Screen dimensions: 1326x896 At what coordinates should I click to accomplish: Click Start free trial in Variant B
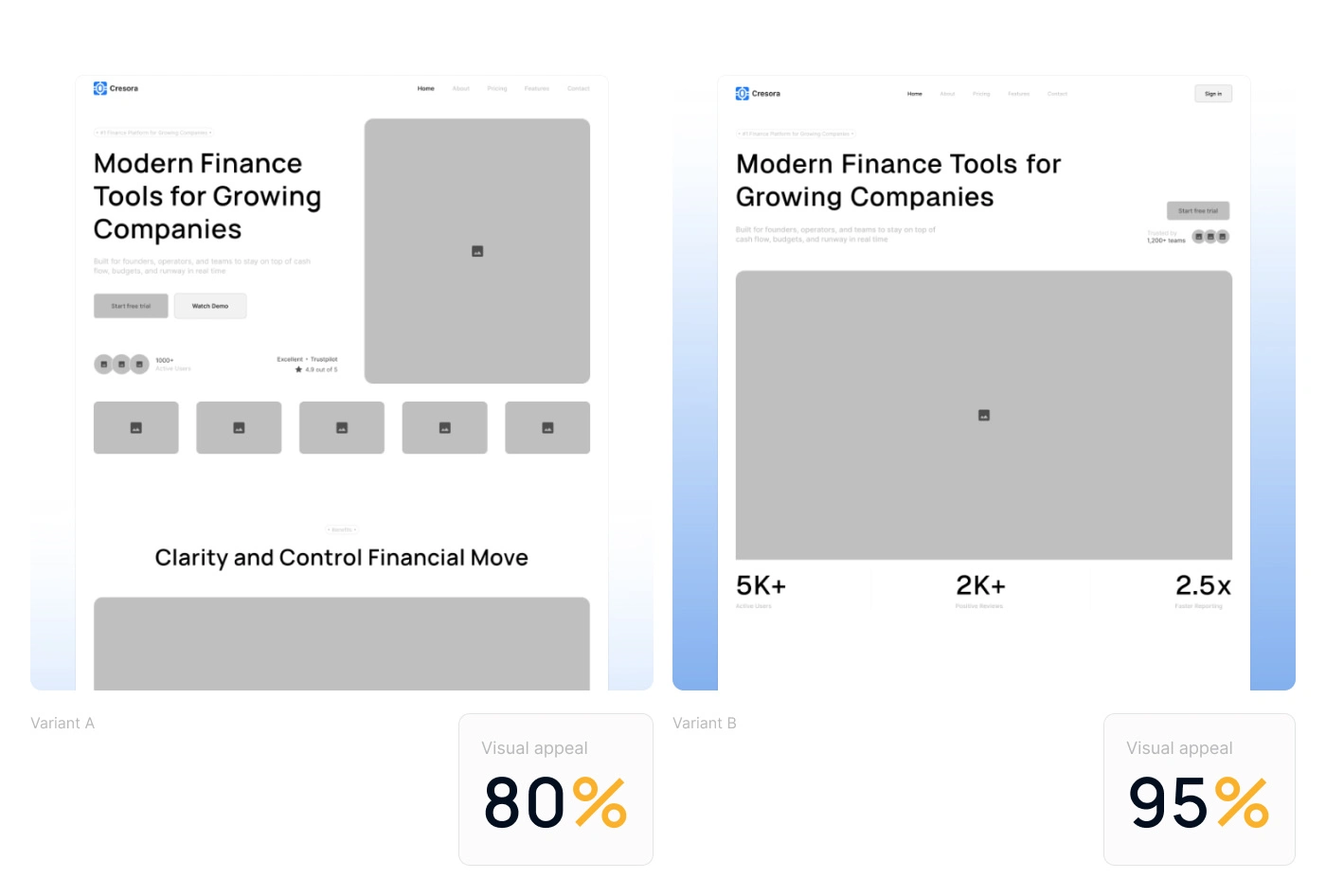coord(1198,211)
